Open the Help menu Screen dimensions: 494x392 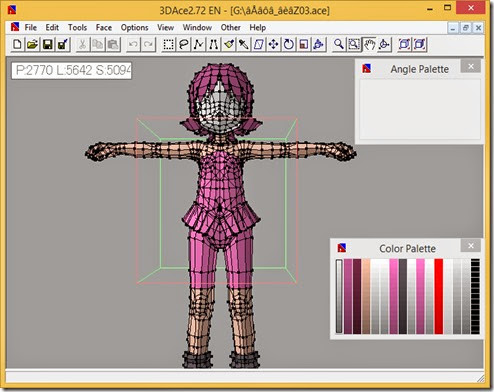click(258, 27)
